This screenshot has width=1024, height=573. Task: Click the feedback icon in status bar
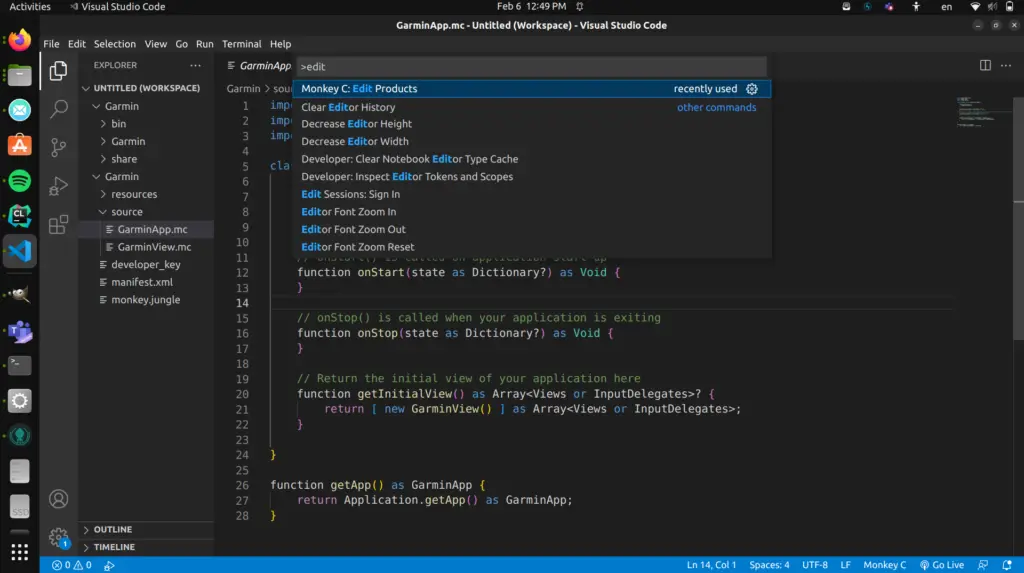pyautogui.click(x=983, y=565)
